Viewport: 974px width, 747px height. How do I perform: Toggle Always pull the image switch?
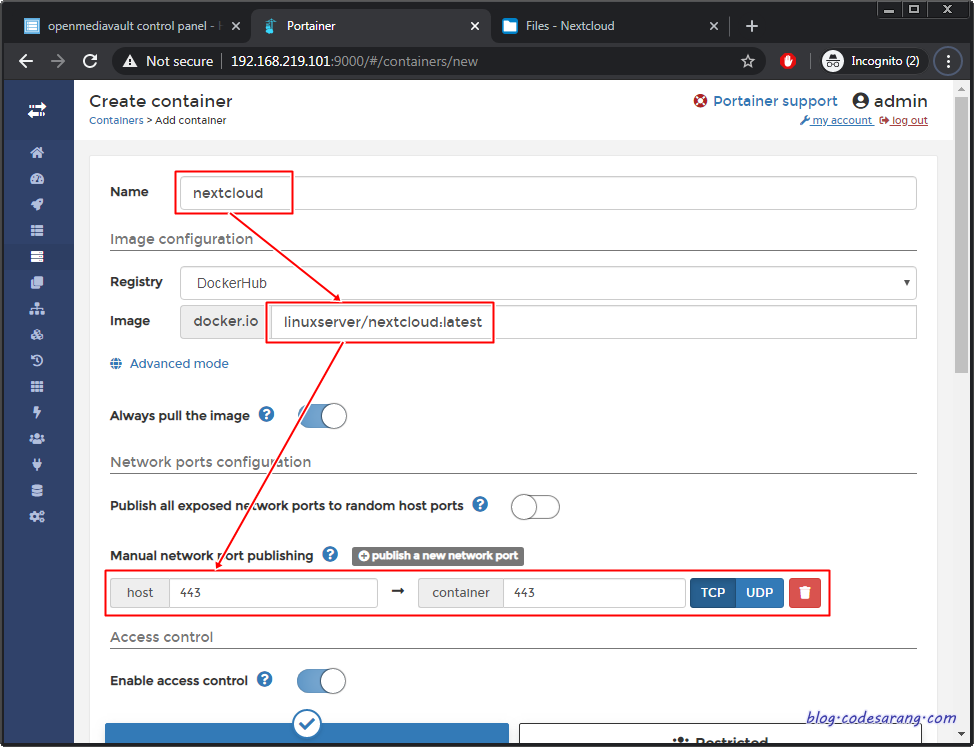point(322,416)
